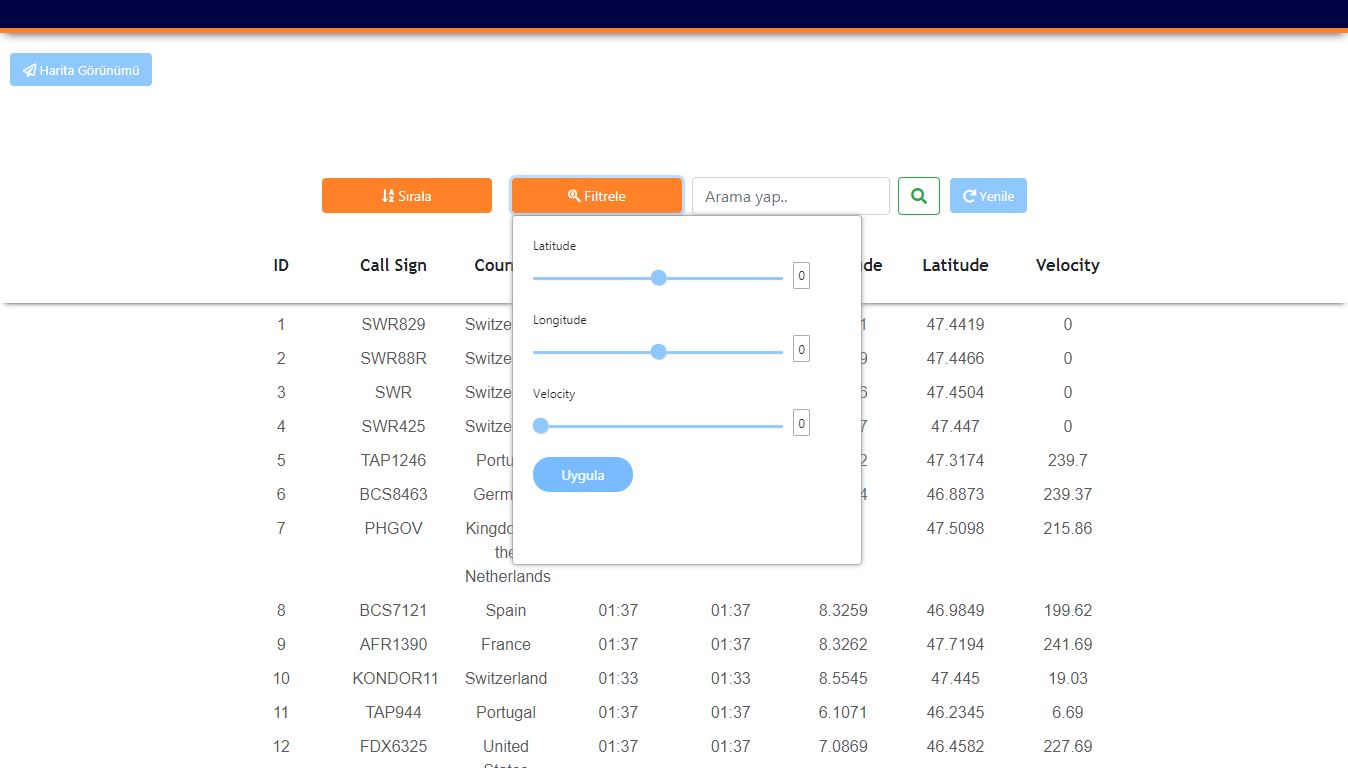Select call sign TAP1246
The width and height of the screenshot is (1348, 768).
[393, 460]
